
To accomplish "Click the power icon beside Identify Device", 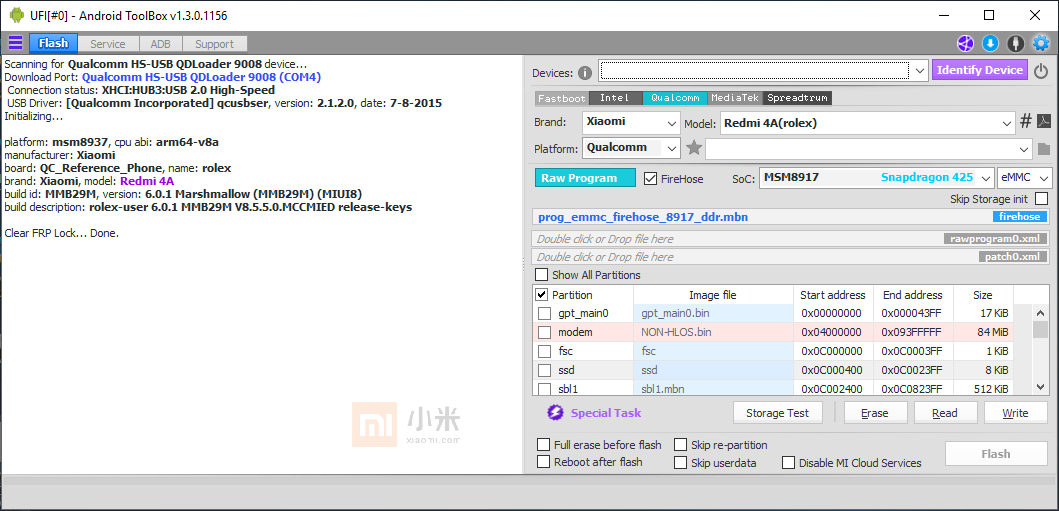I will pyautogui.click(x=1041, y=70).
